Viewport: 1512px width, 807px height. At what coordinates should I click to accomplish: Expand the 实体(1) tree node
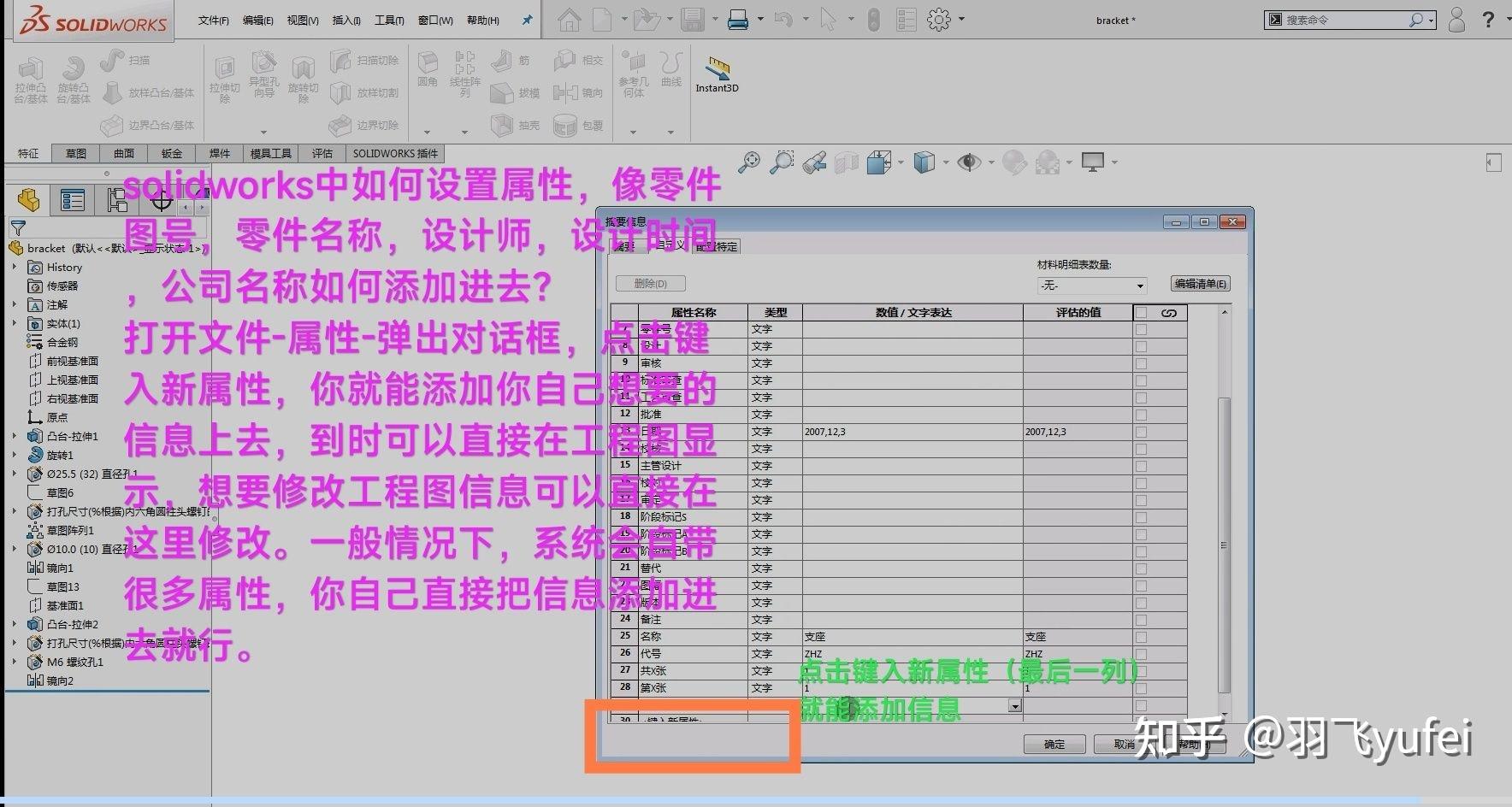15,323
